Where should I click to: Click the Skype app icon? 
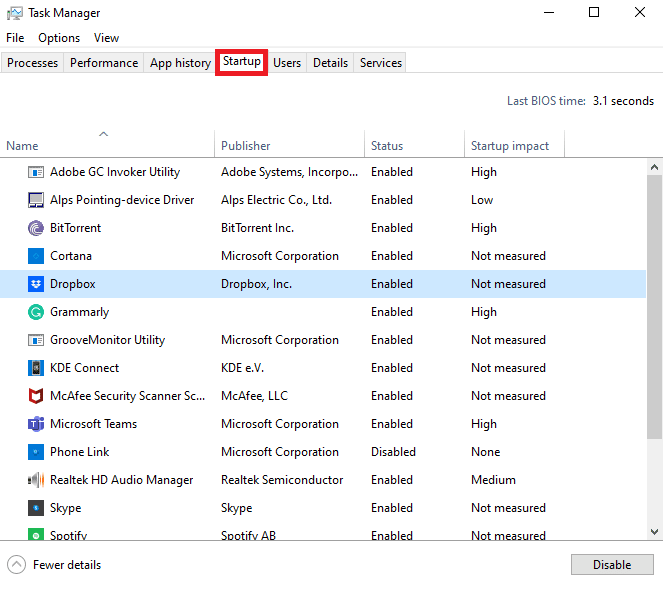pos(36,508)
